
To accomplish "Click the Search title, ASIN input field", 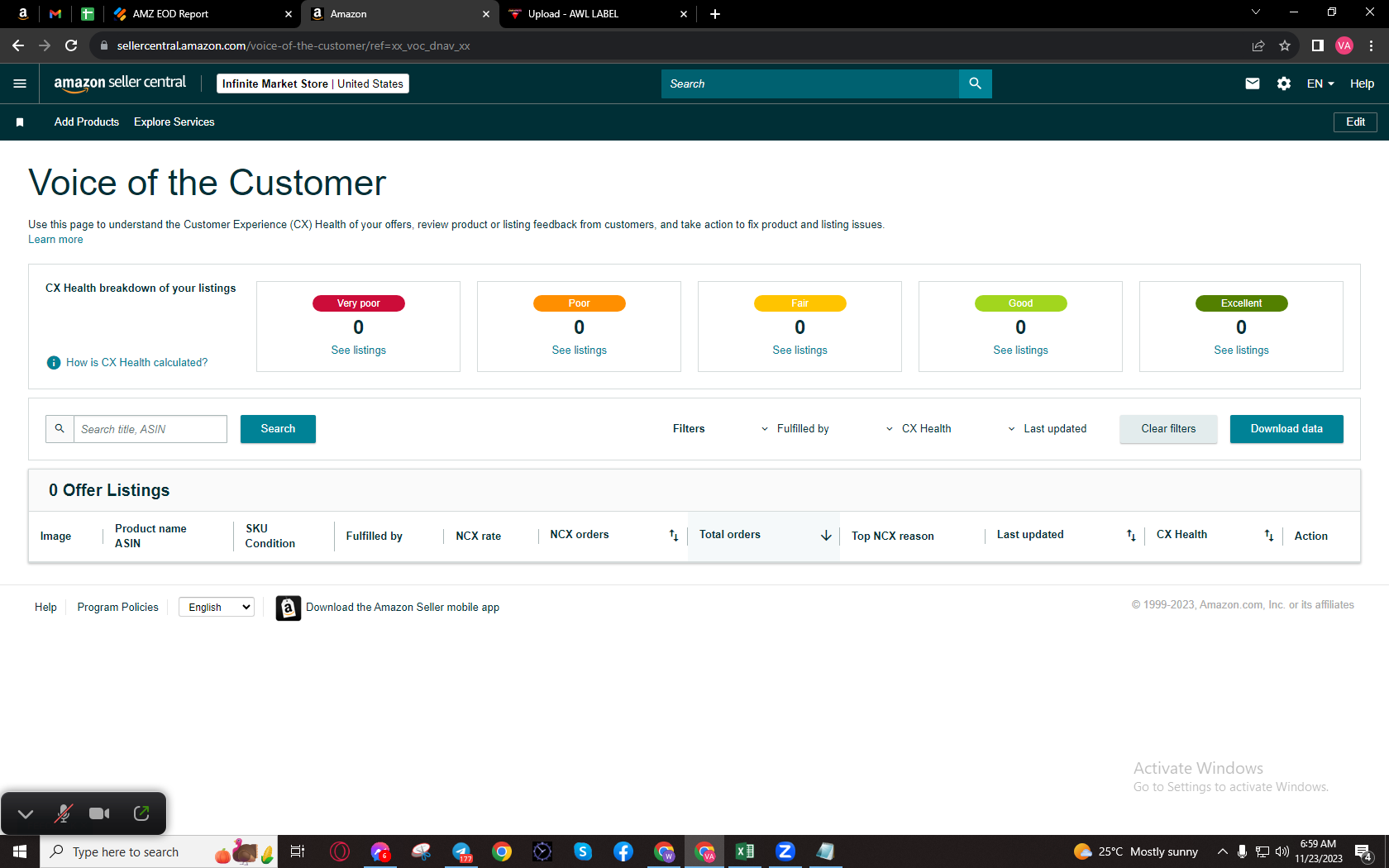I will [x=150, y=429].
